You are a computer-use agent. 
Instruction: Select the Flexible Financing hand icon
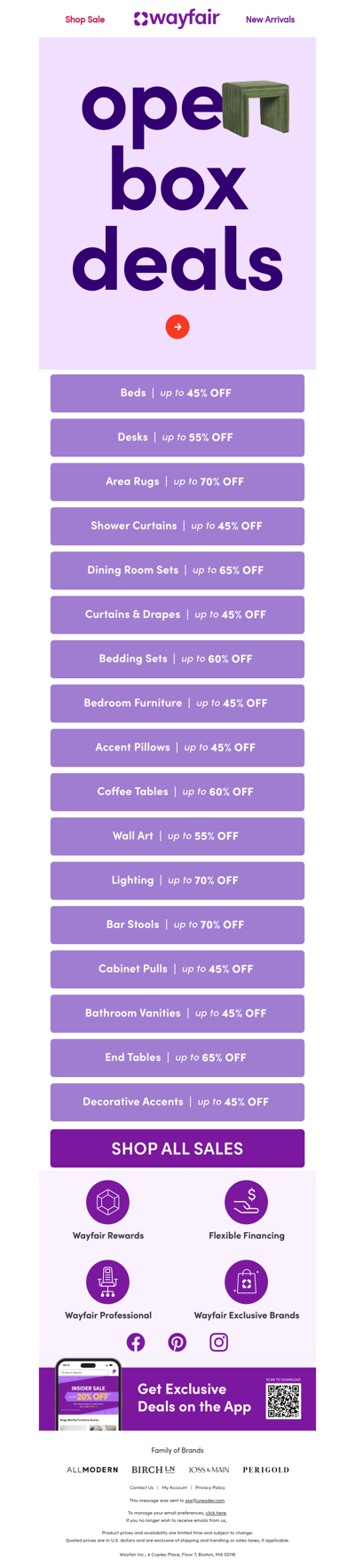[x=247, y=1202]
